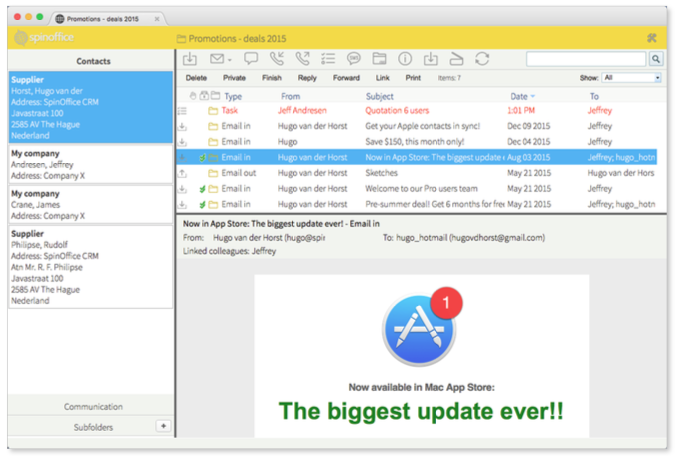Select contact Crane, James
This screenshot has height=462, width=682.
(90, 204)
